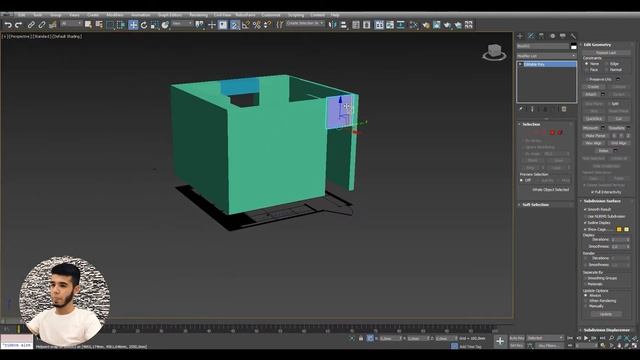Open the Motion panel tab

(552, 36)
